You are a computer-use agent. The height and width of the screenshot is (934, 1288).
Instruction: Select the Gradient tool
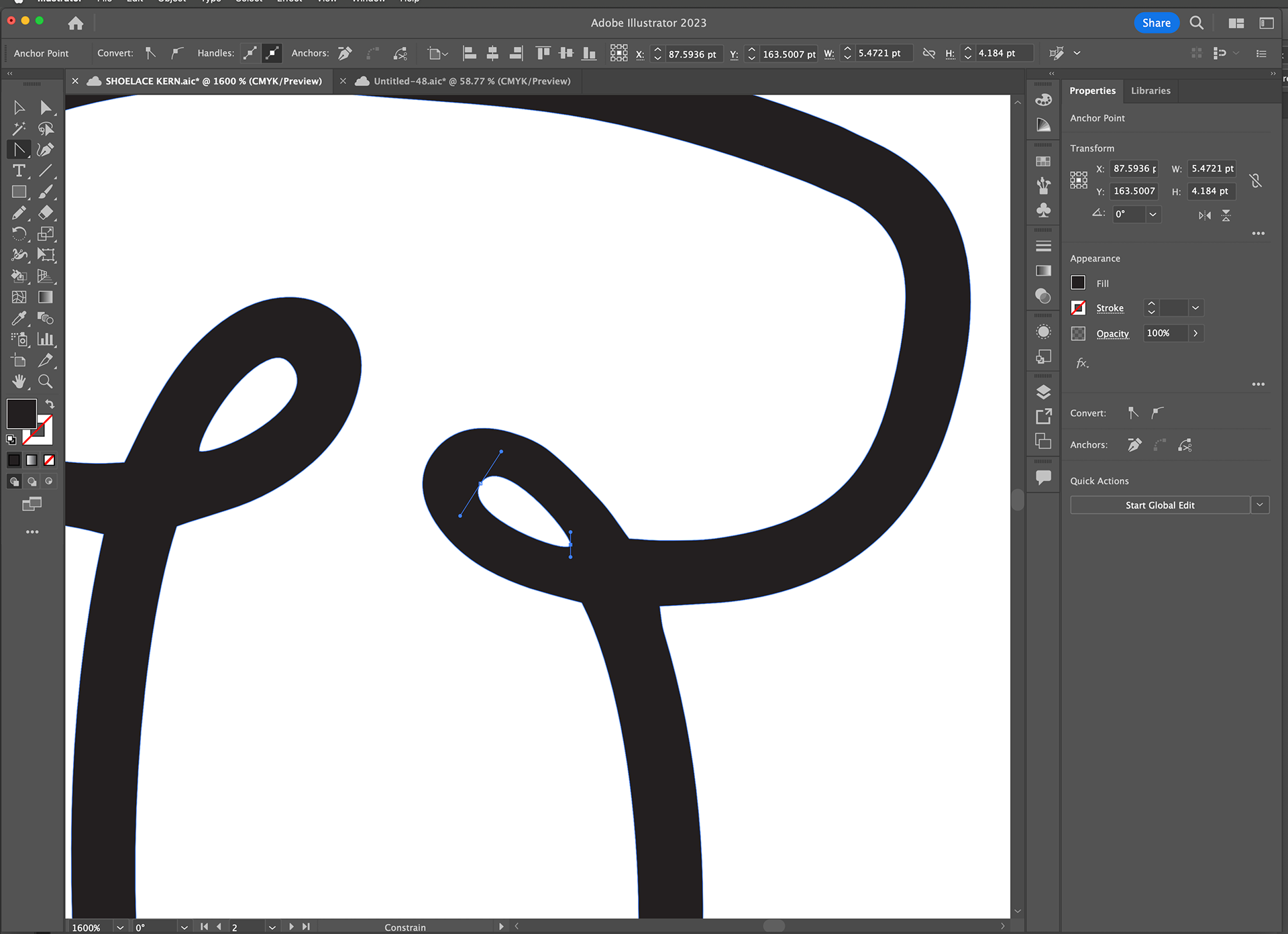click(46, 297)
